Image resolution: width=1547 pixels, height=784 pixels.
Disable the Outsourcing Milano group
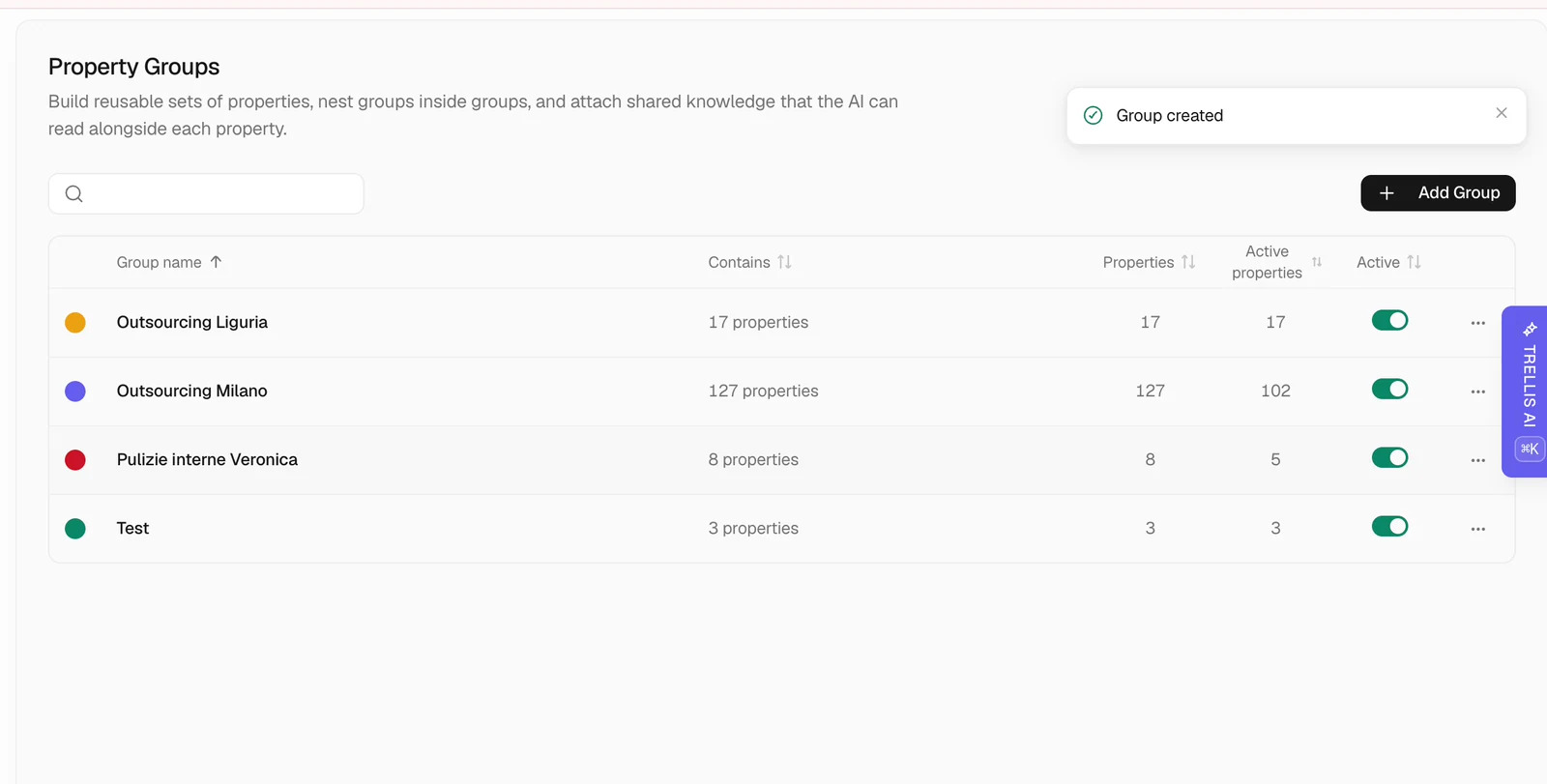click(1389, 389)
